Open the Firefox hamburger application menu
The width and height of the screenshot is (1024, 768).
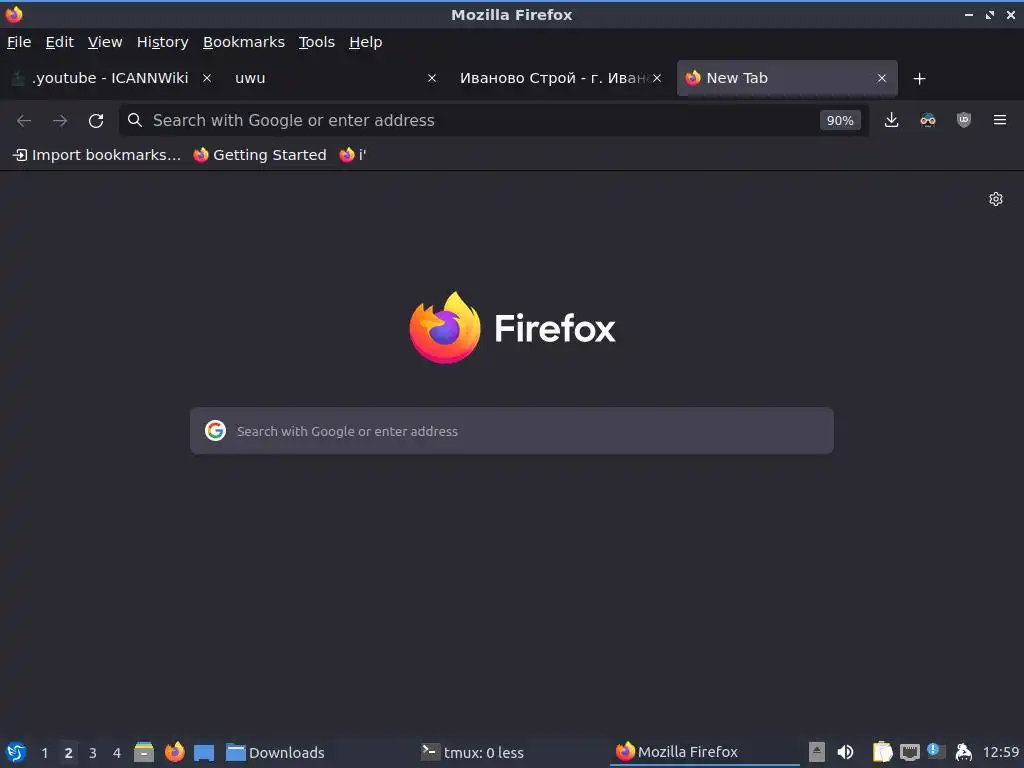tap(1000, 120)
